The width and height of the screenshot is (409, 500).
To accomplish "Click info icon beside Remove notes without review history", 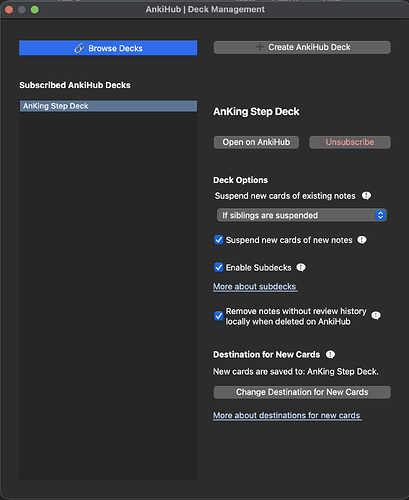I will pyautogui.click(x=376, y=315).
